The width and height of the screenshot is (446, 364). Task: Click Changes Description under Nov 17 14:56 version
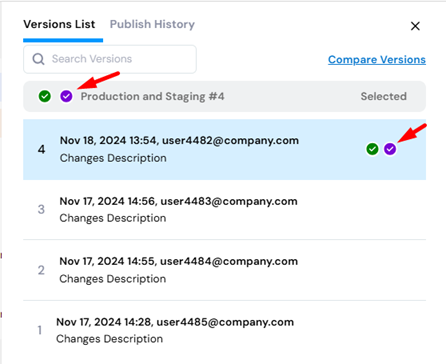[113, 218]
